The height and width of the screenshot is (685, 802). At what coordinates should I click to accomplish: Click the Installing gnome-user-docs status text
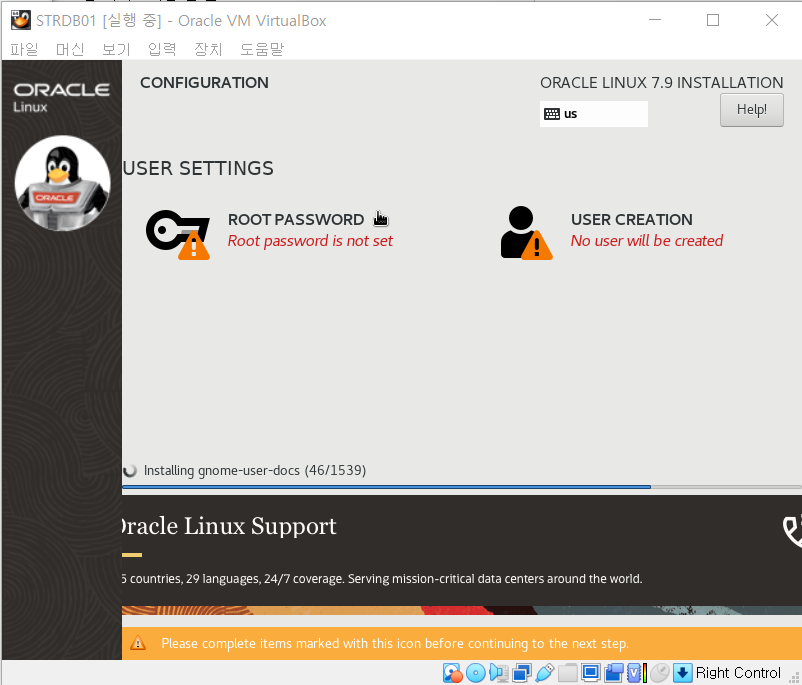(x=255, y=470)
